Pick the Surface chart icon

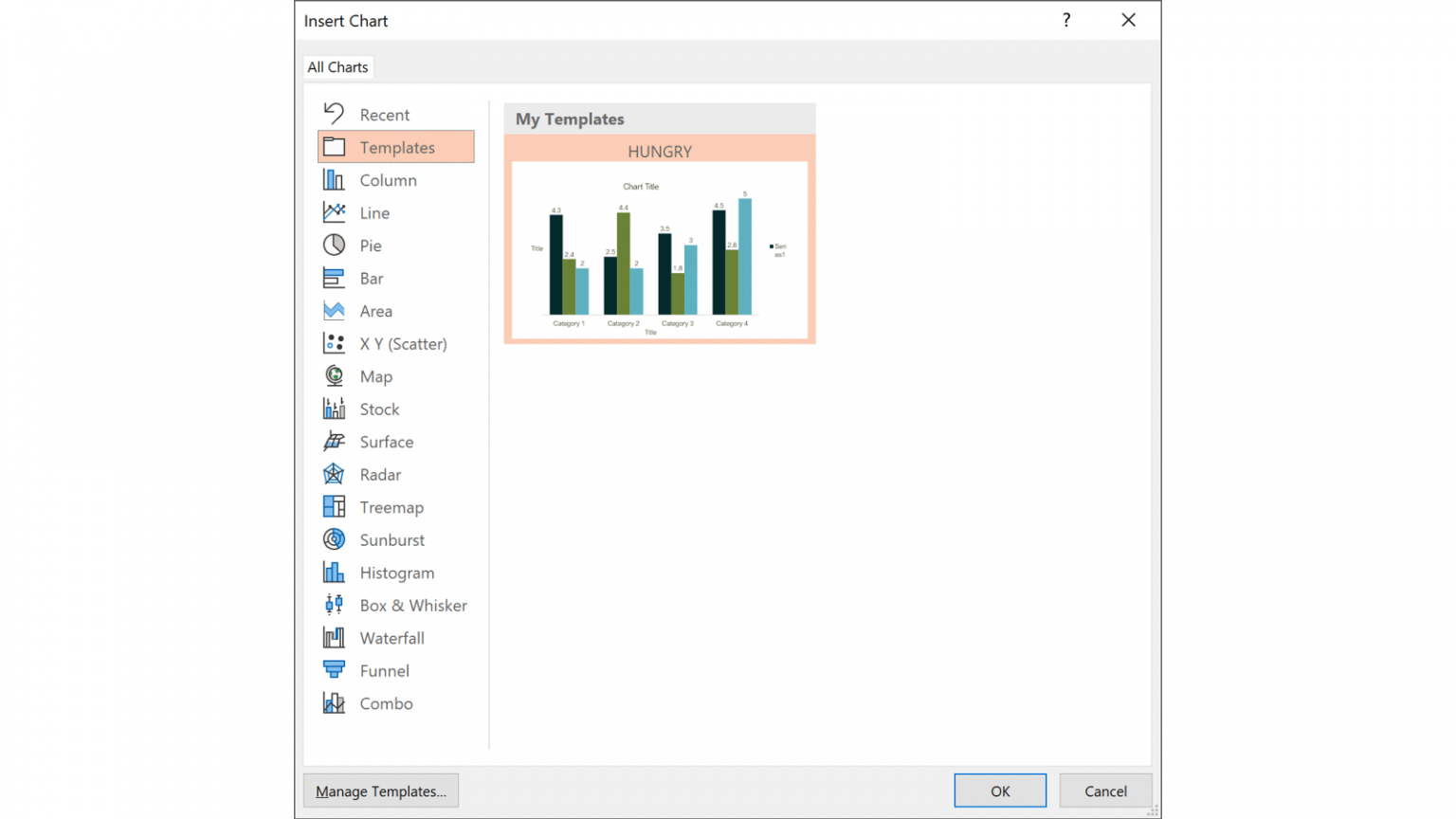pos(334,441)
